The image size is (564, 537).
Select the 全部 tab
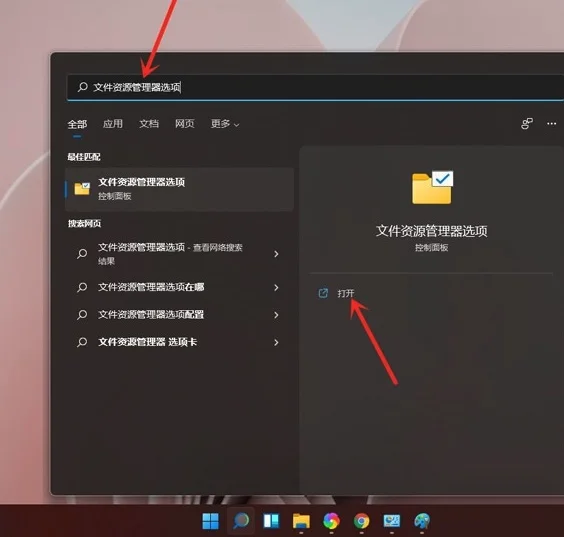click(x=77, y=124)
